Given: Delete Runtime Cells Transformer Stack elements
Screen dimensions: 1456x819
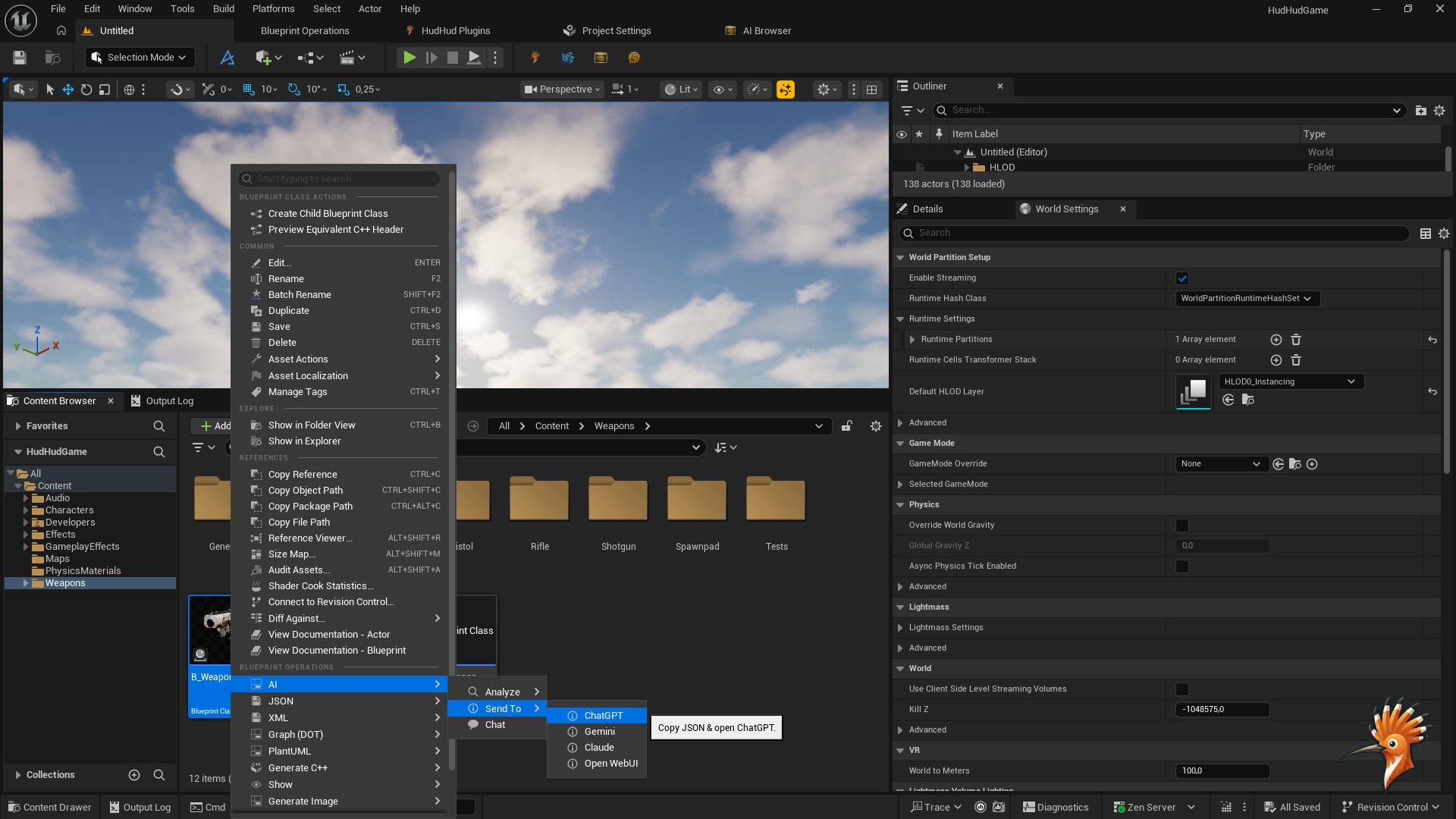Looking at the screenshot, I should point(1296,360).
